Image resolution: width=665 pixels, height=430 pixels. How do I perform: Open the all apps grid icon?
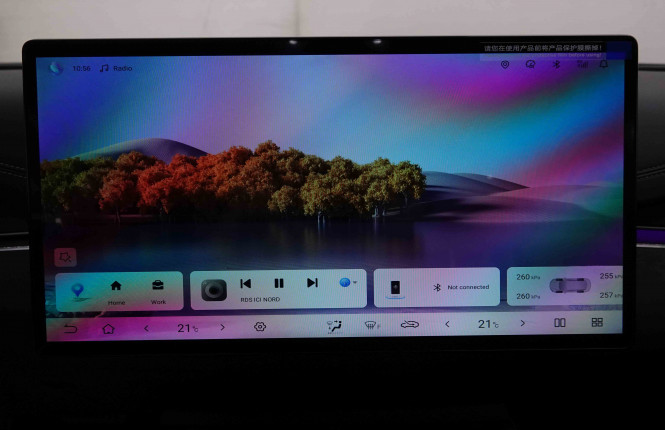pyautogui.click(x=597, y=323)
